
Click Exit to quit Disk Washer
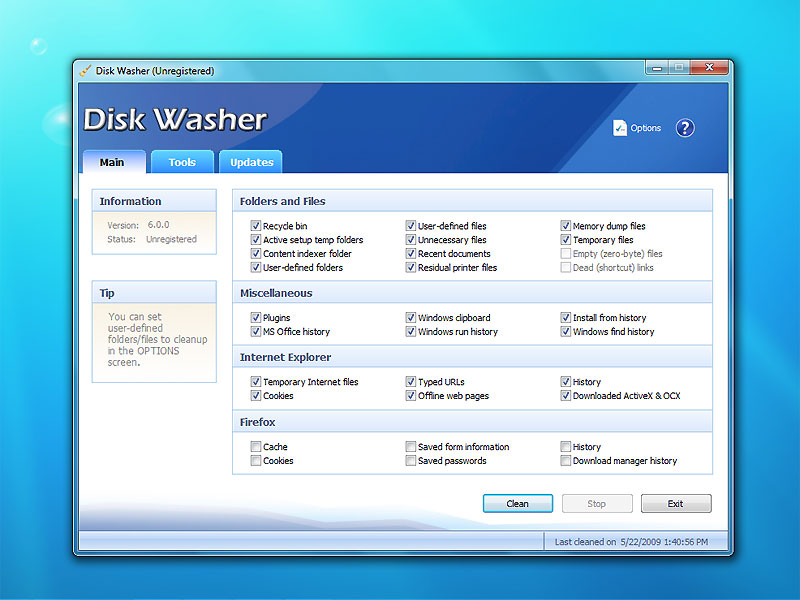(676, 504)
